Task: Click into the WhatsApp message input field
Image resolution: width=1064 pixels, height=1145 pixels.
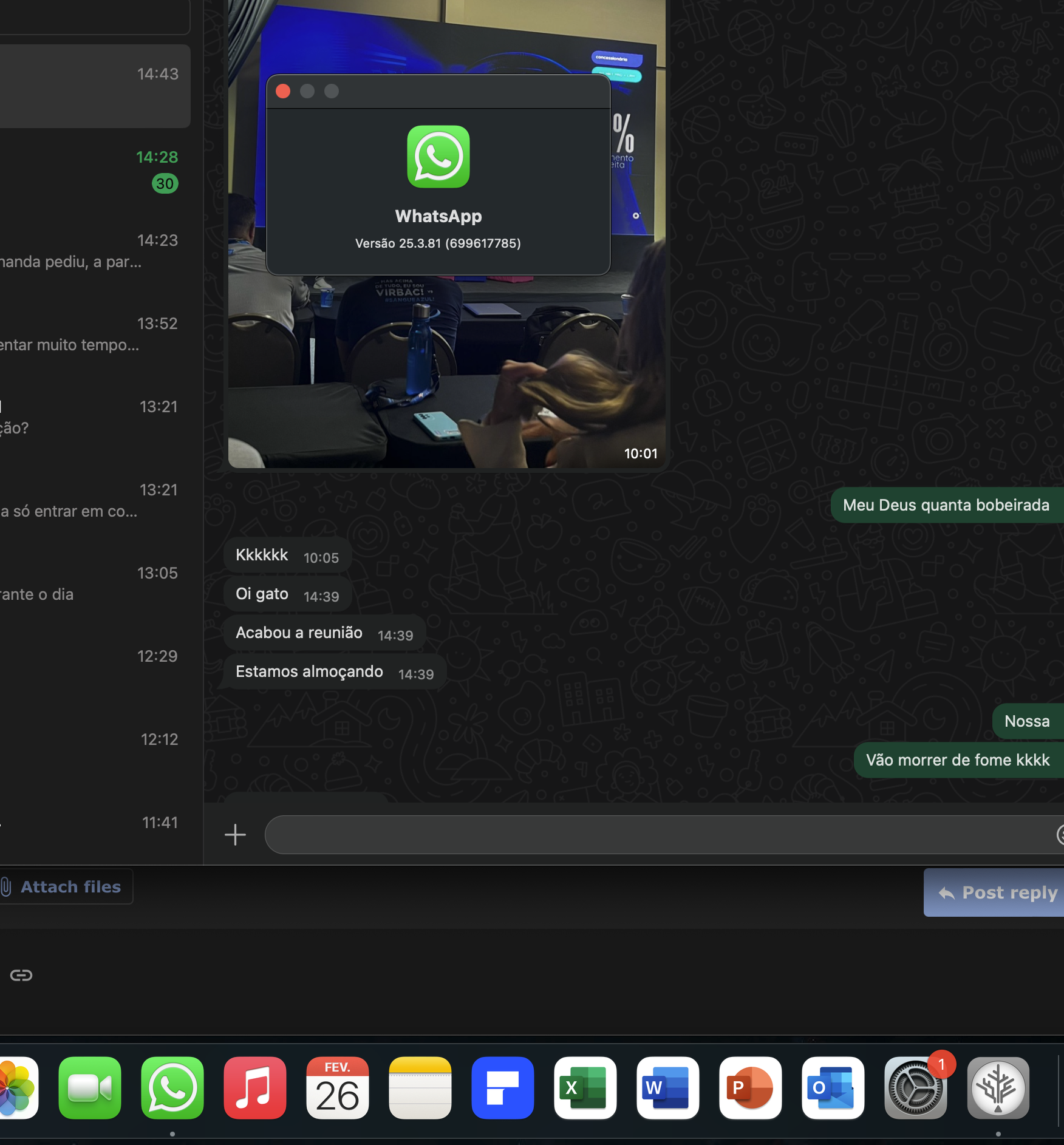Action: [x=664, y=835]
